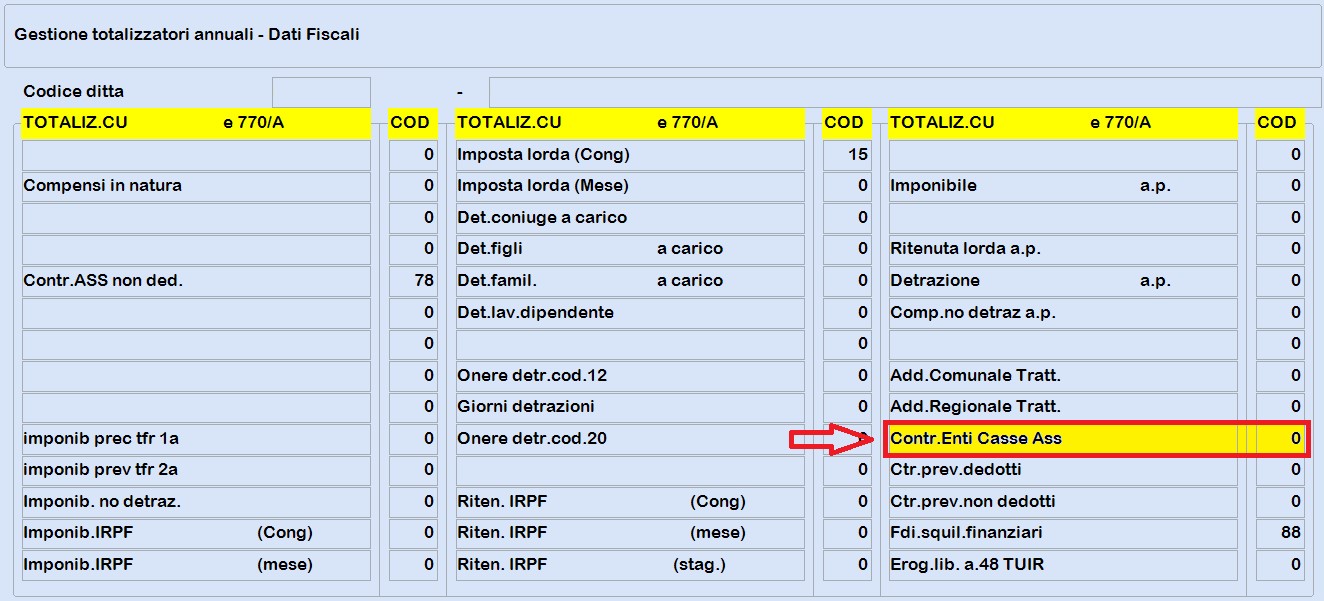Select COD value 78 for Contr.ASS non ded.
This screenshot has height=601, width=1324.
pyautogui.click(x=413, y=281)
